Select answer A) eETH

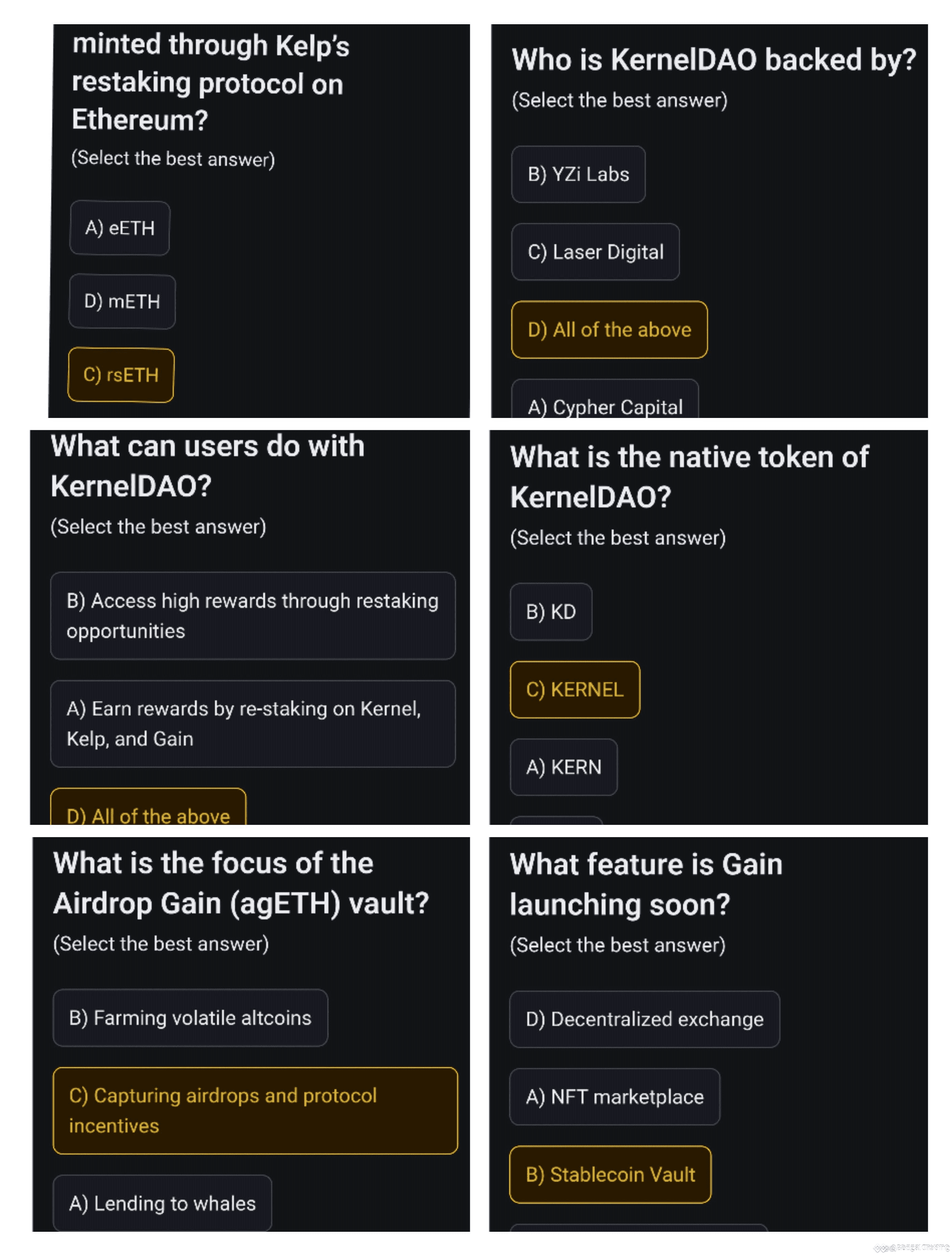click(119, 228)
